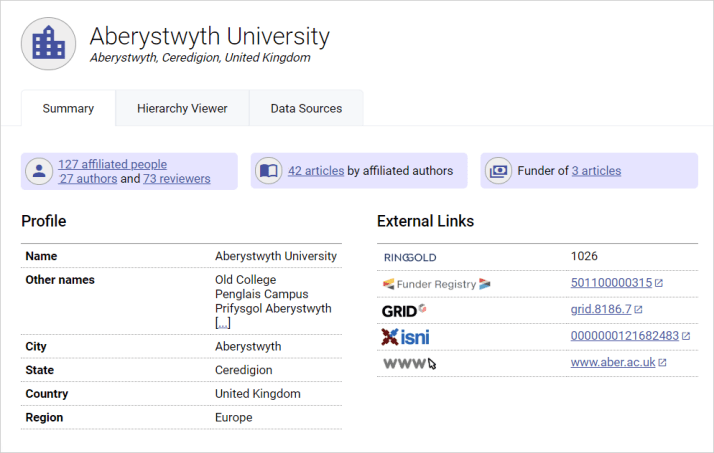Click the GRID logo

click(404, 310)
